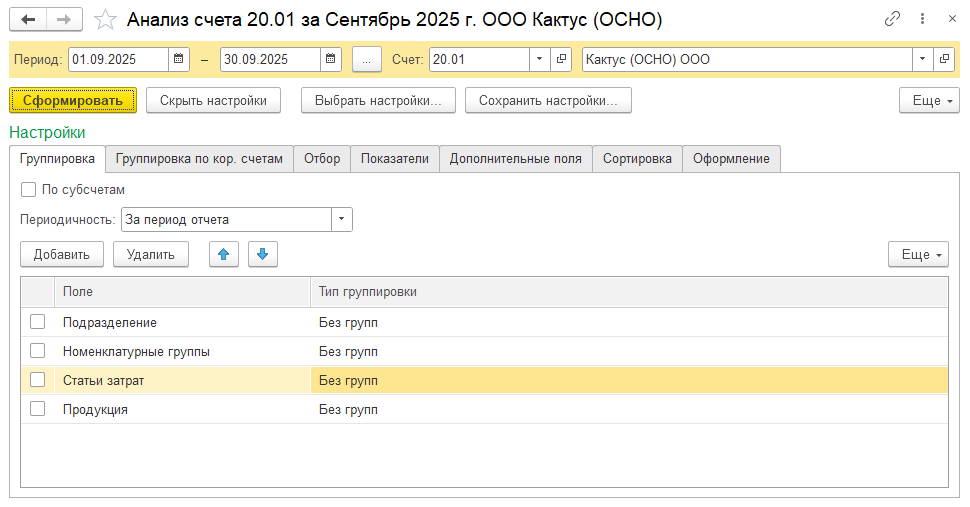Move selected field down with blue arrow
Screen dimensions: 970x507
tap(262, 254)
